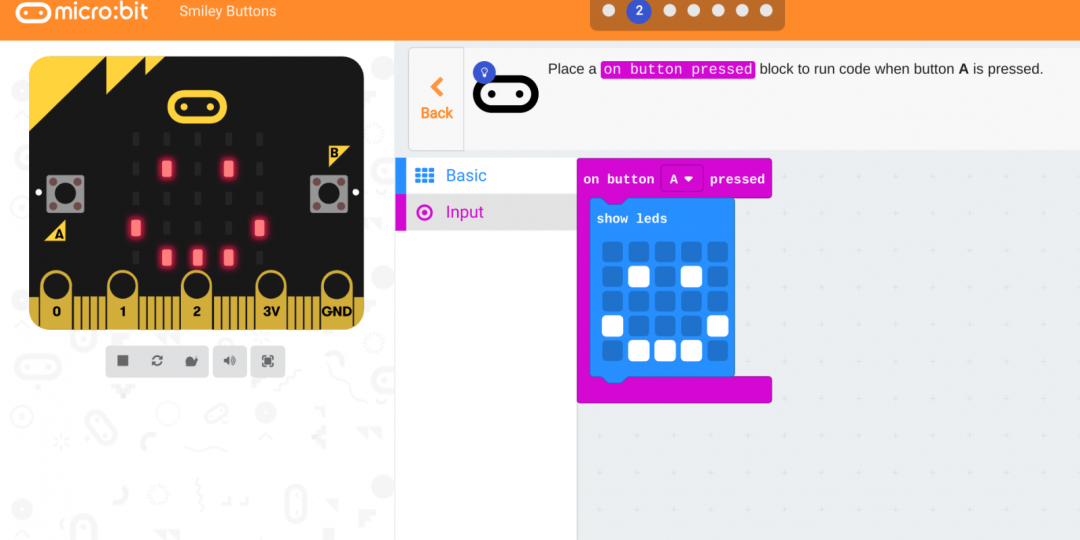Image resolution: width=1080 pixels, height=540 pixels.
Task: Click the Input target icon
Action: pos(424,213)
